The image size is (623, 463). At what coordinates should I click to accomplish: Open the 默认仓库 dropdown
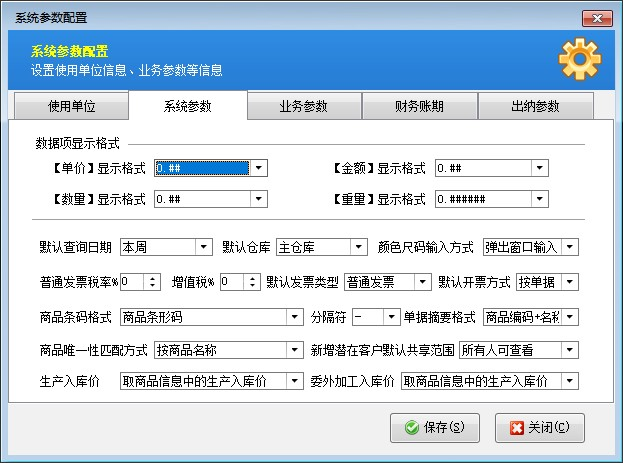pyautogui.click(x=359, y=247)
